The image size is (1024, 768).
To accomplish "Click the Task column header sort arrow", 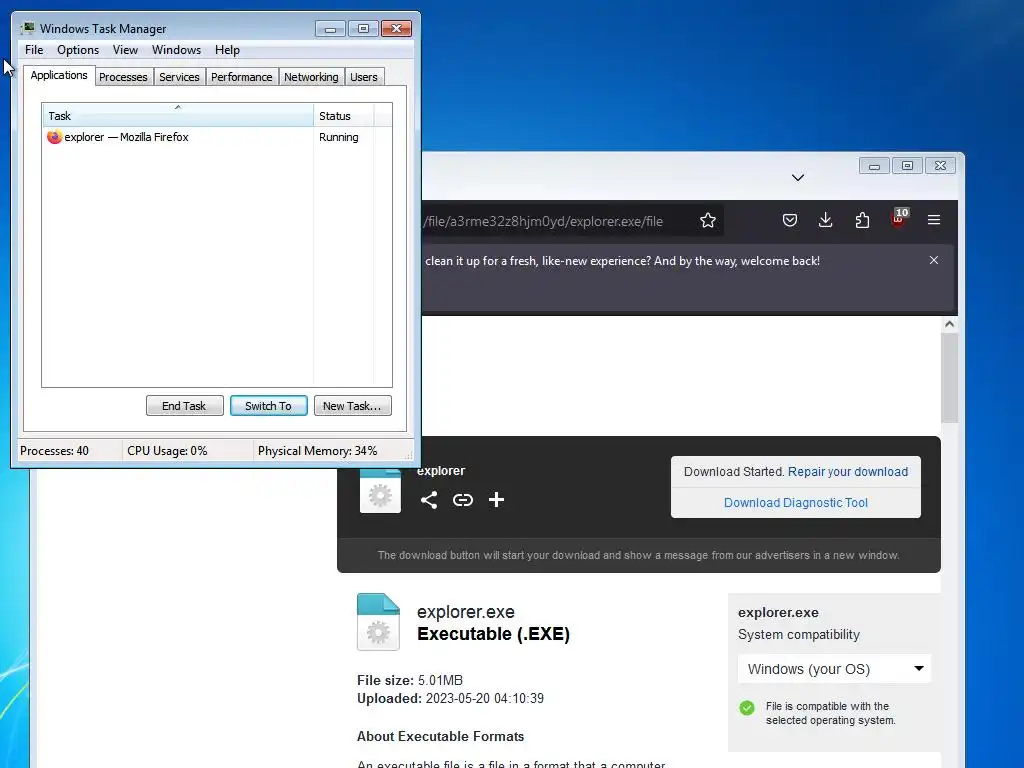I will point(178,107).
